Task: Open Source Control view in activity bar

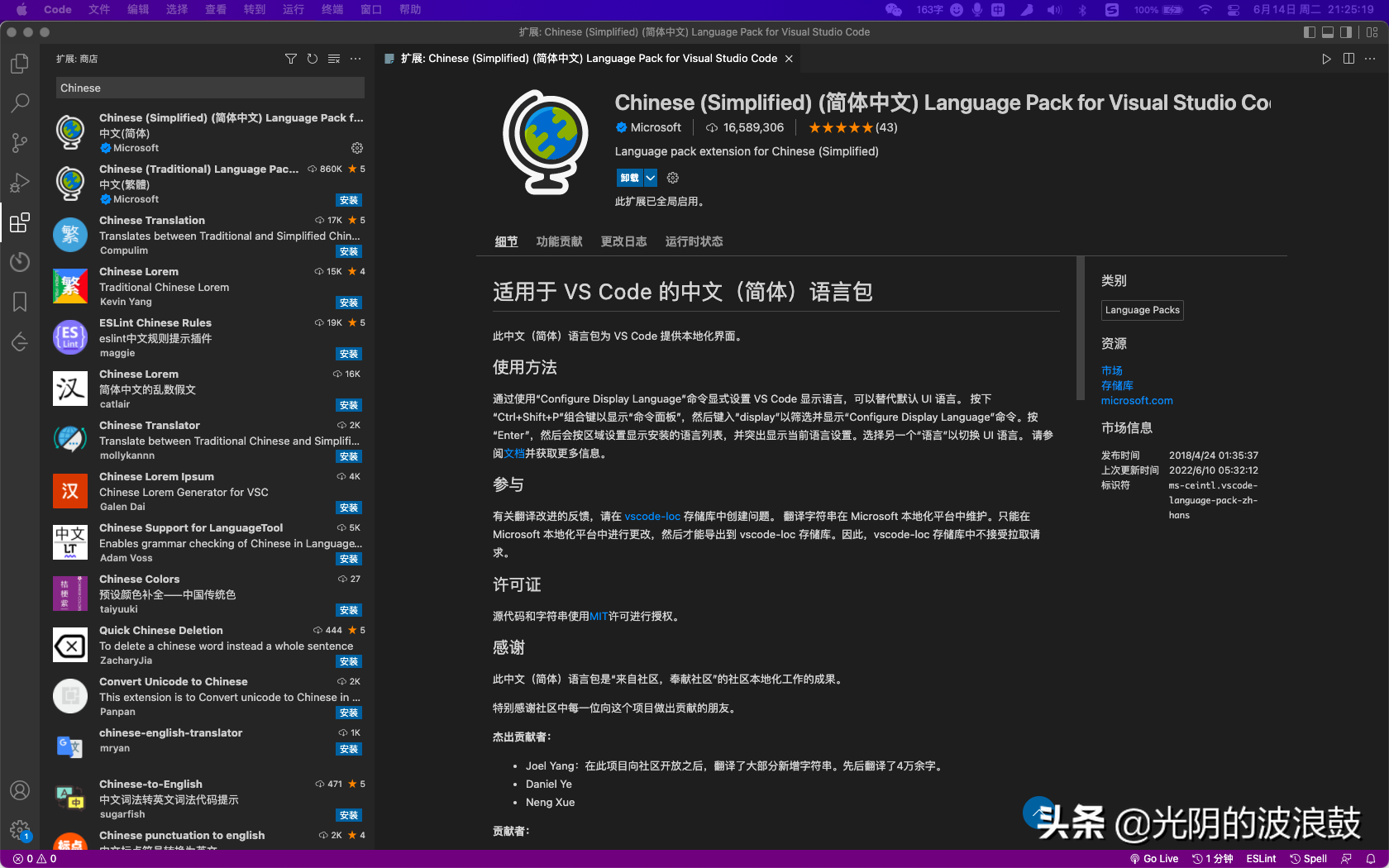Action: (x=20, y=143)
